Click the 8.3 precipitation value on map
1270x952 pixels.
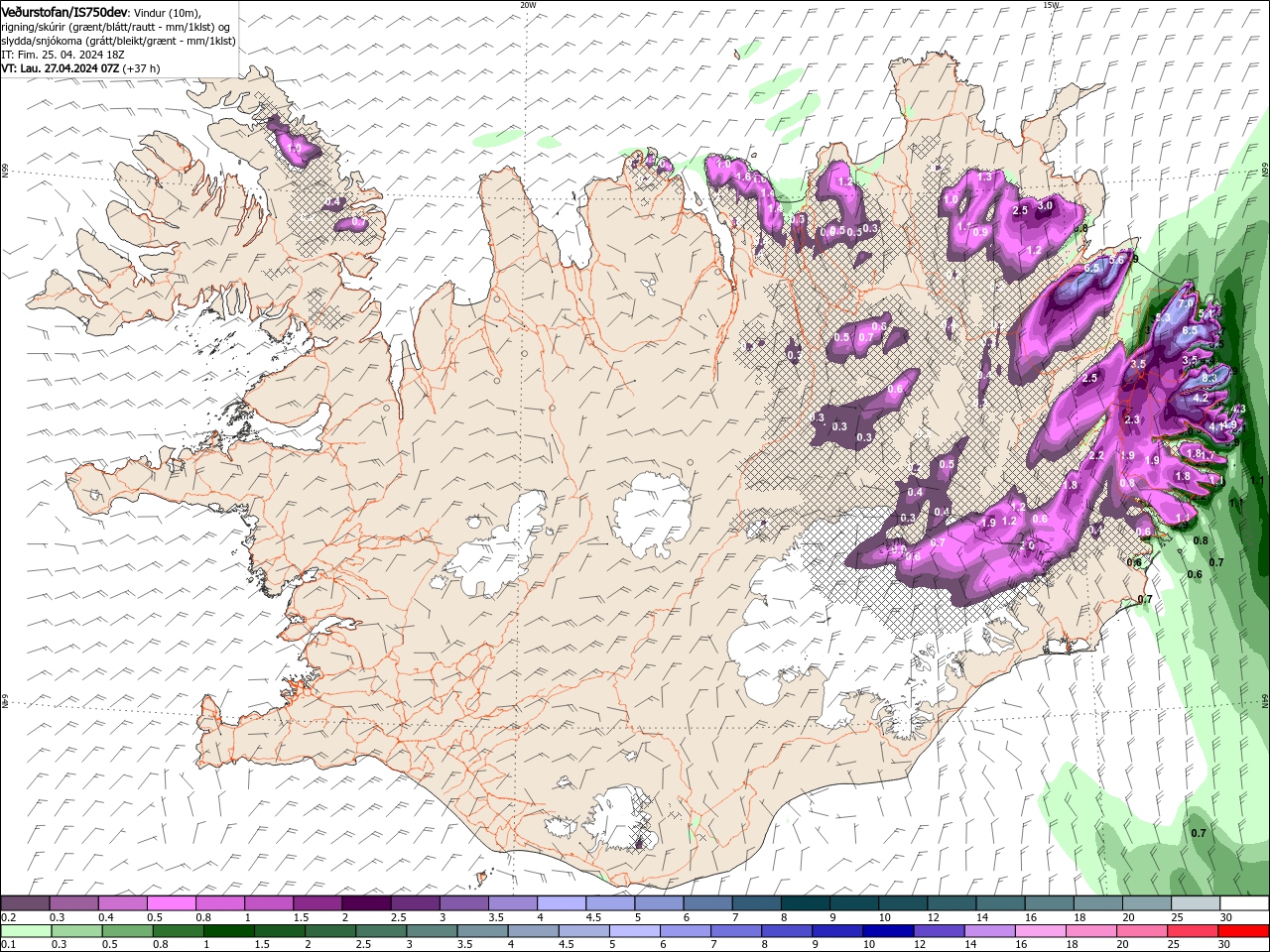[1209, 378]
